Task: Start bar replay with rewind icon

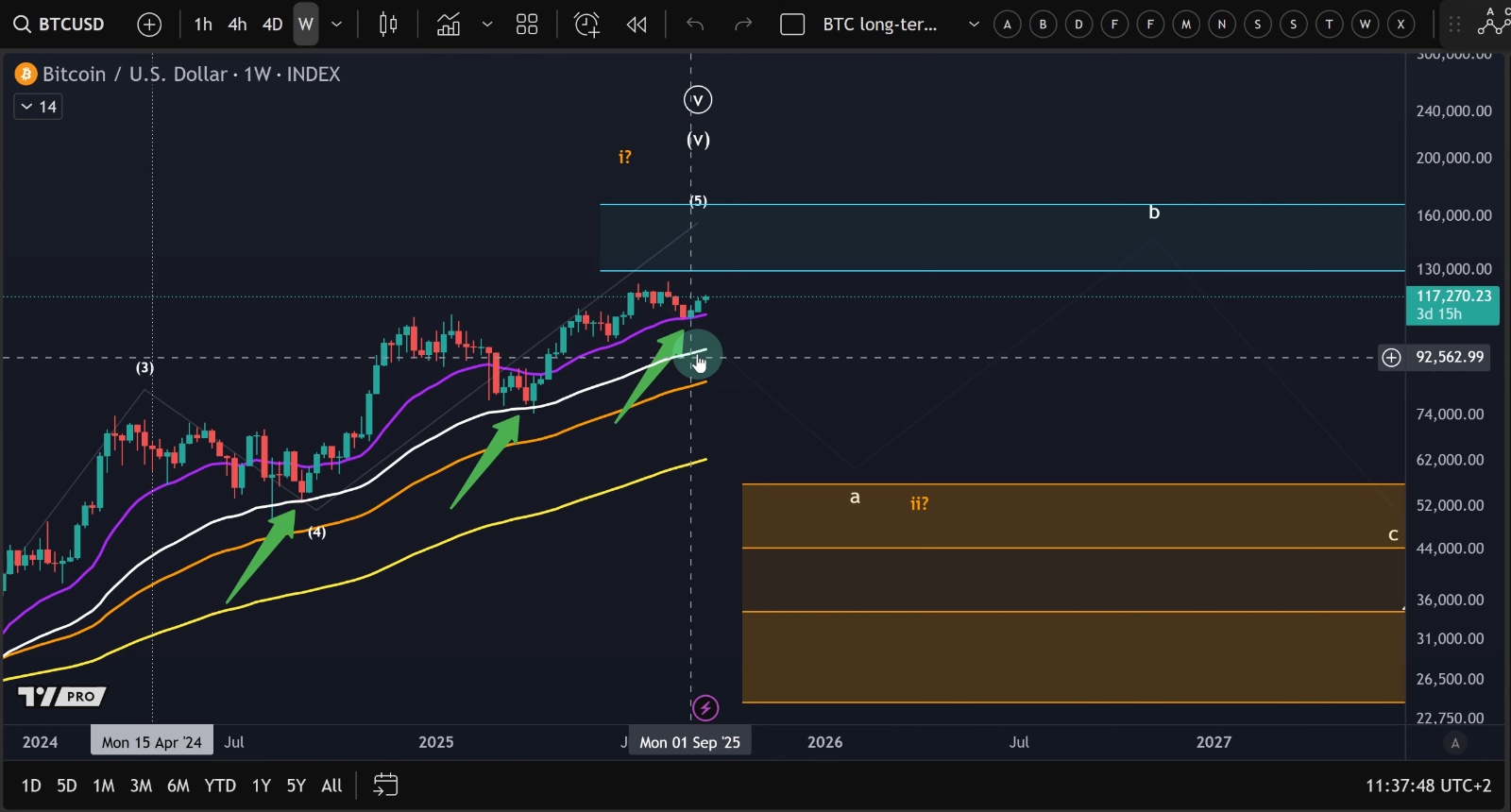Action: click(x=637, y=25)
